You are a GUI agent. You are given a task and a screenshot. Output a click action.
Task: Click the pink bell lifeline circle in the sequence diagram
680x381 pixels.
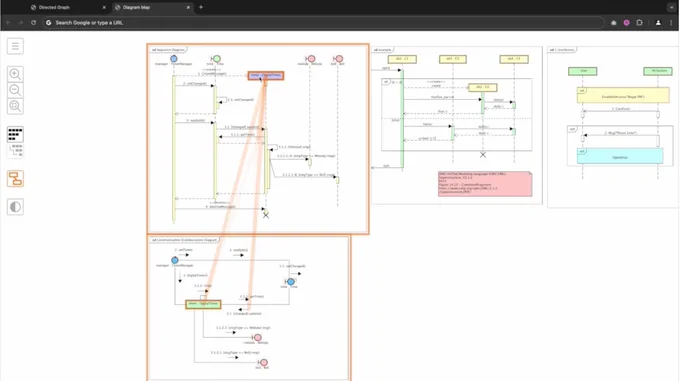(x=339, y=59)
